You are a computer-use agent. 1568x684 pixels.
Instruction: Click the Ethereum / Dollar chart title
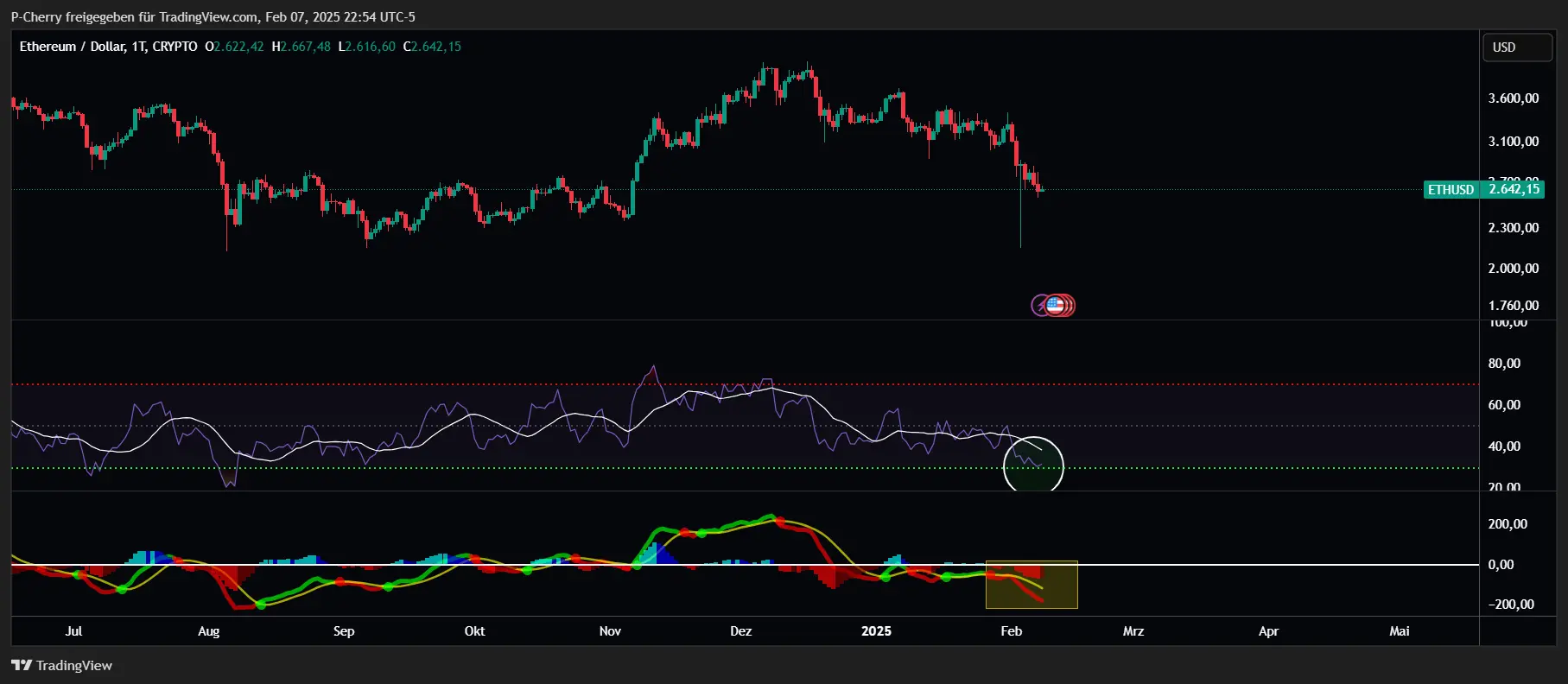point(108,47)
